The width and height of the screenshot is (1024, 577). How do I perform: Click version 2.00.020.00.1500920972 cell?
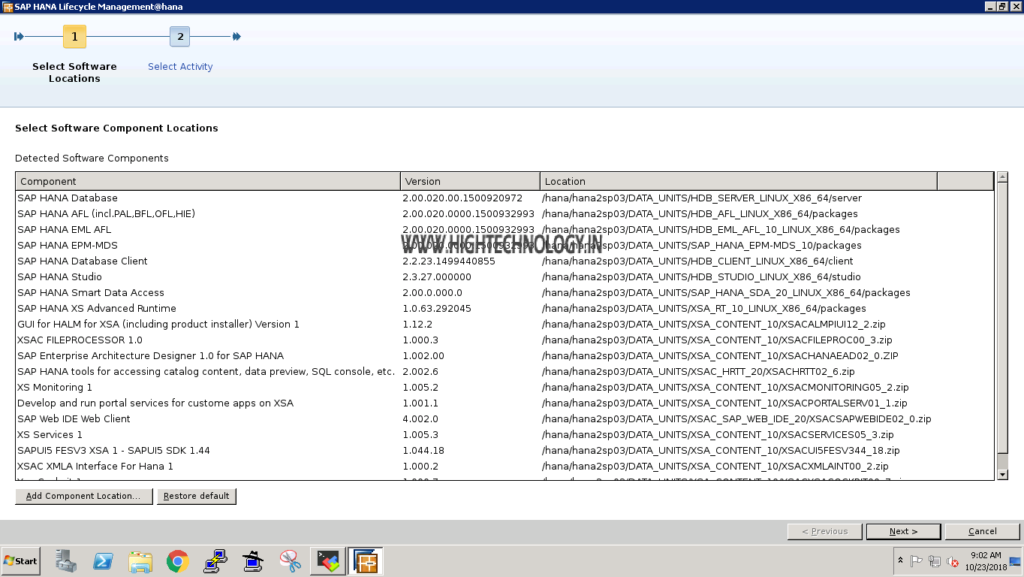[462, 198]
